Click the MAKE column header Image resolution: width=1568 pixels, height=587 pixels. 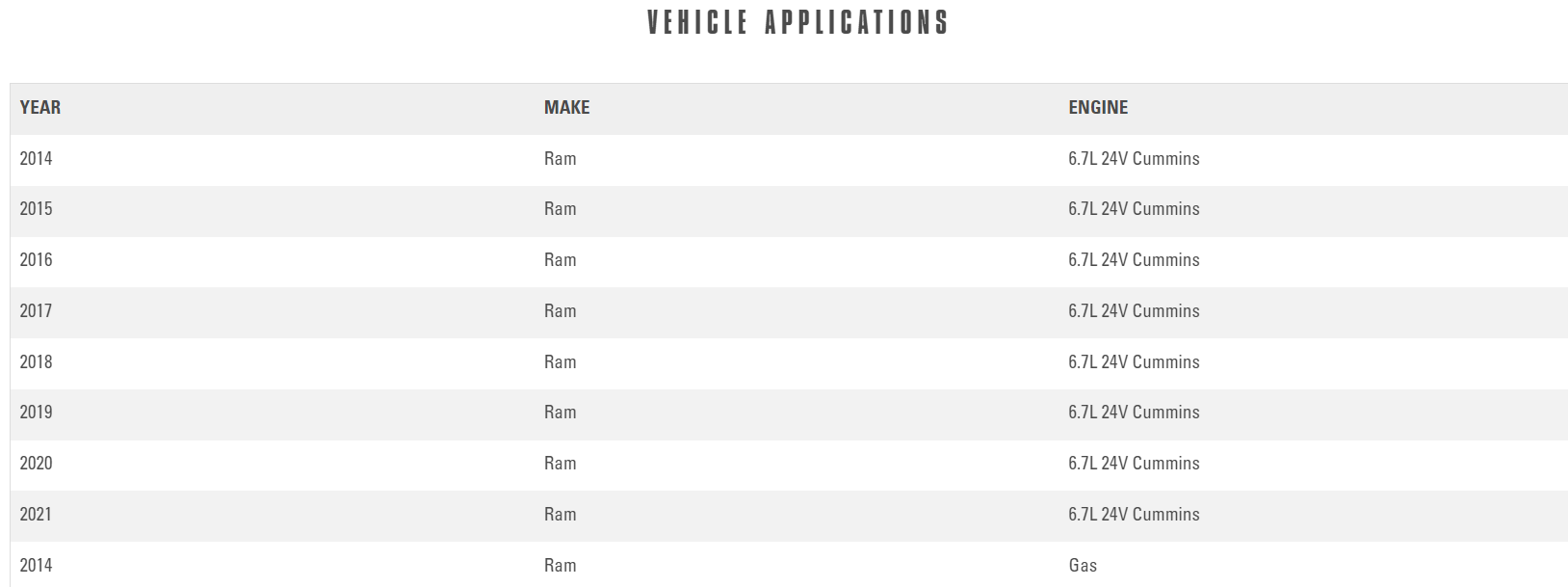click(x=566, y=108)
